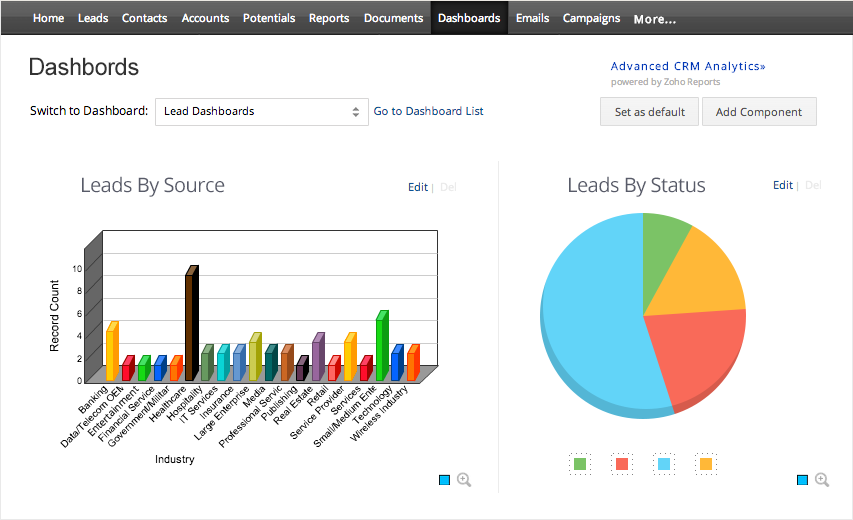Screen dimensions: 853x520
Task: Toggle the green legend marker under pie chart
Action: click(580, 464)
